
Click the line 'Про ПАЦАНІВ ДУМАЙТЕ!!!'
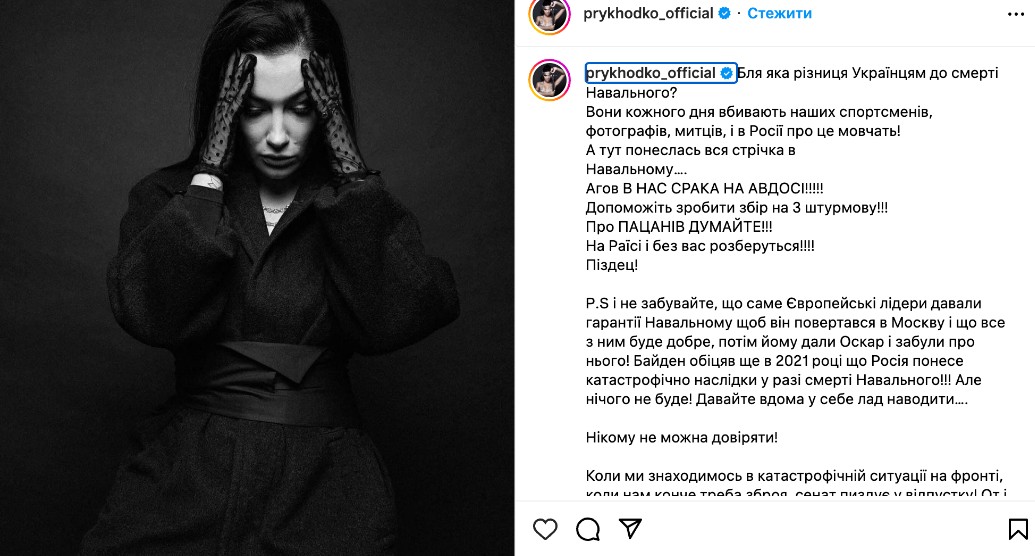(679, 226)
